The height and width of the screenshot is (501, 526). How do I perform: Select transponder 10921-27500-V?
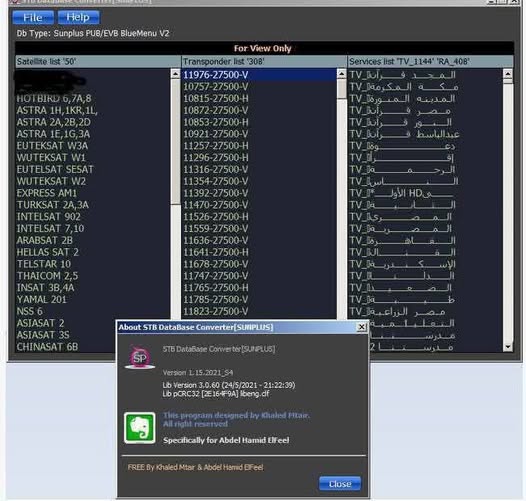pos(259,134)
